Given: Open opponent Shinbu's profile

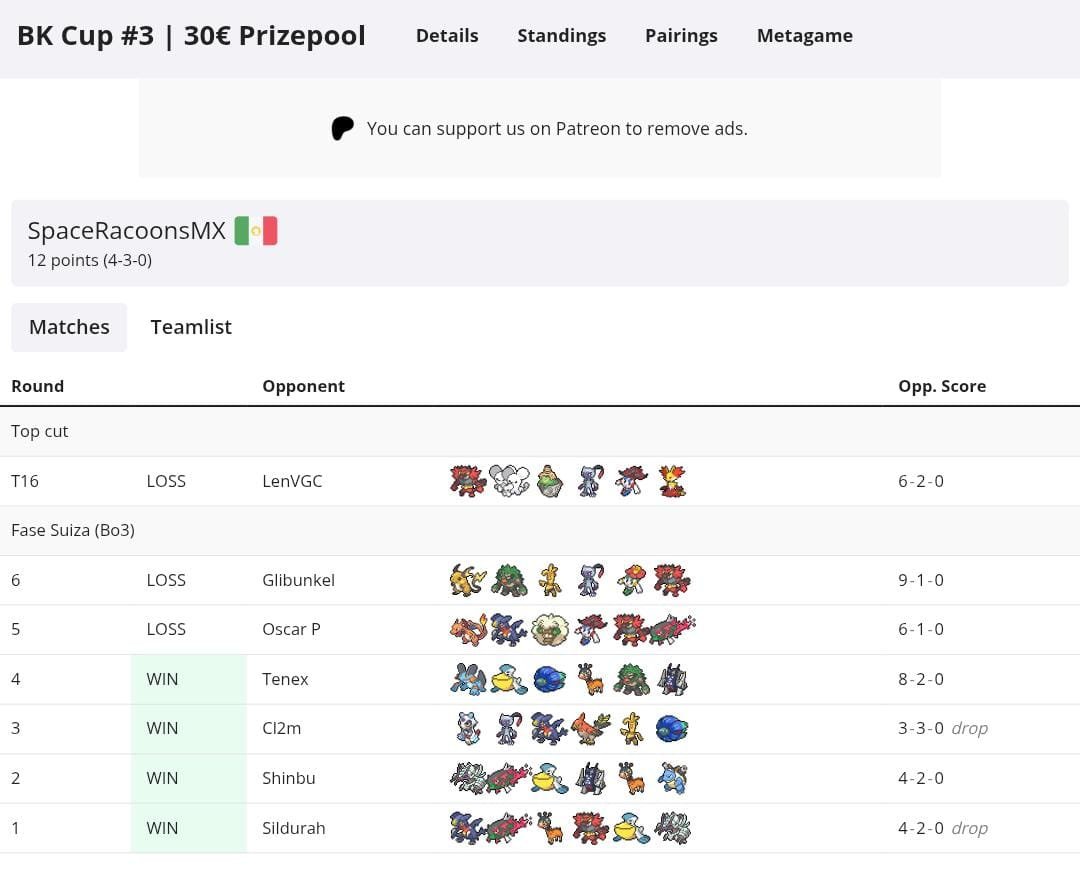Looking at the screenshot, I should tap(289, 778).
